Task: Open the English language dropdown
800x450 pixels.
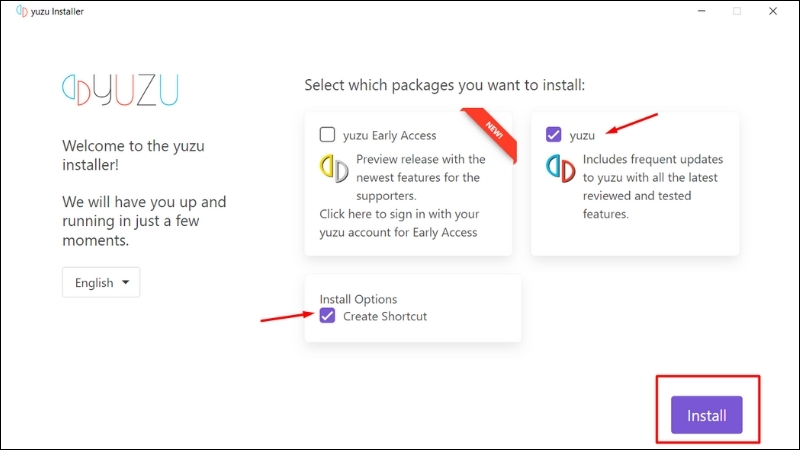Action: pos(101,283)
